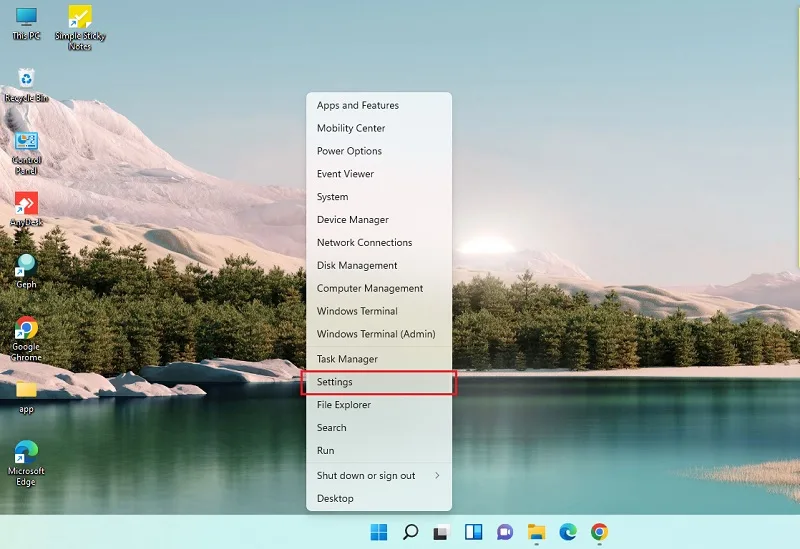
Task: Open taskbar Search magnifier icon
Action: tap(410, 532)
